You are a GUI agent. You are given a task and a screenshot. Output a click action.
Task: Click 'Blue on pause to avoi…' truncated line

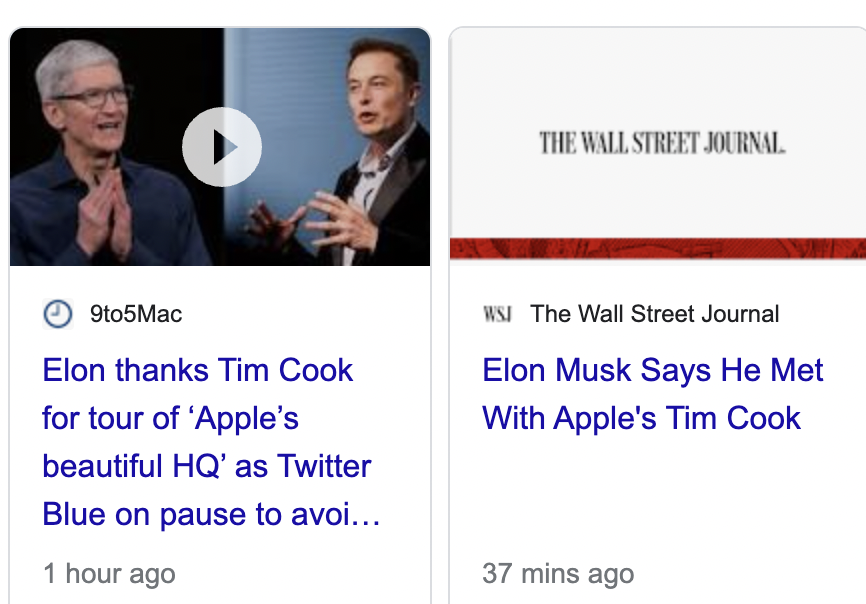pos(211,514)
